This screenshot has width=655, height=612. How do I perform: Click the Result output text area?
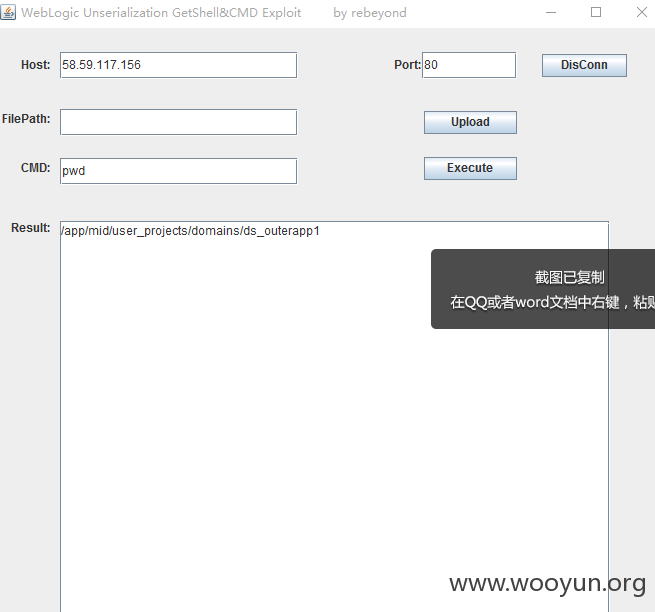334,416
